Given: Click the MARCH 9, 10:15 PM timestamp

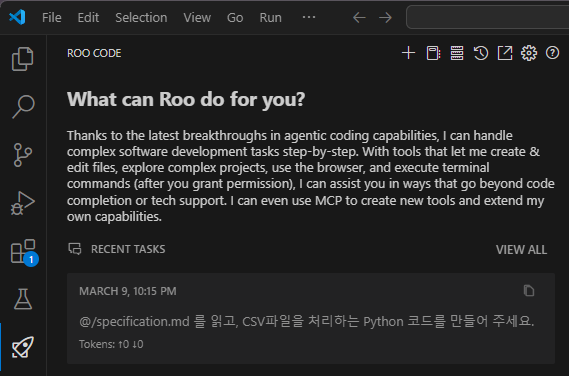Looking at the screenshot, I should [x=128, y=291].
